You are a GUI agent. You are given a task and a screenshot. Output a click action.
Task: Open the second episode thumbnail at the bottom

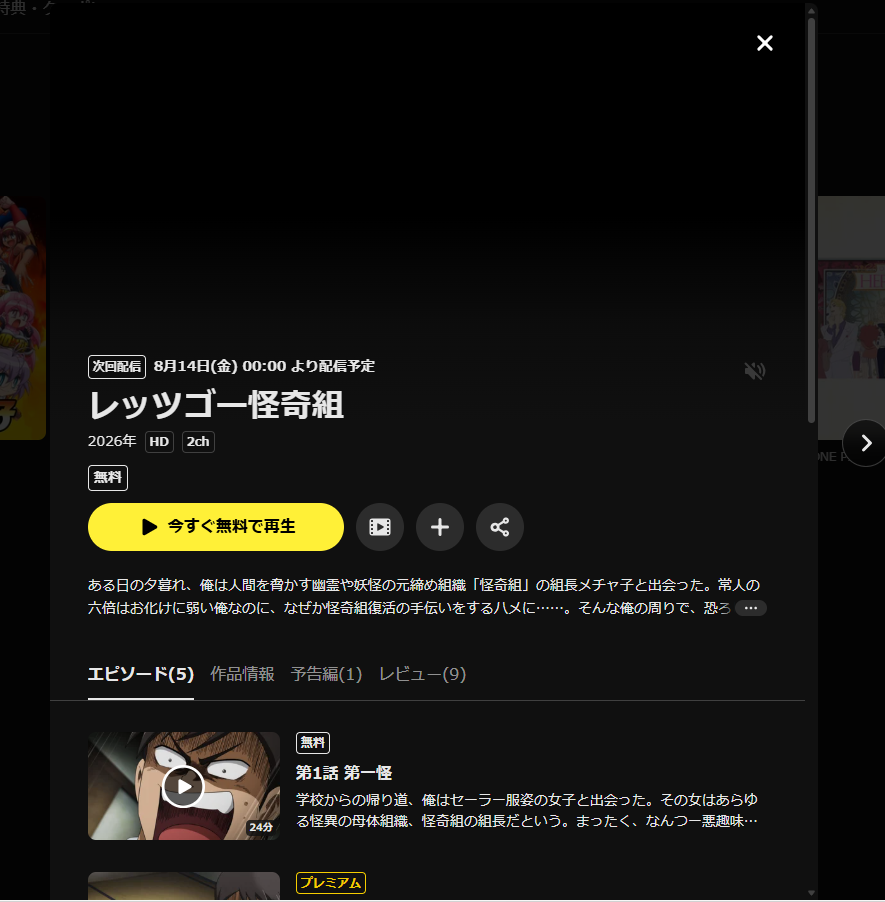184,886
